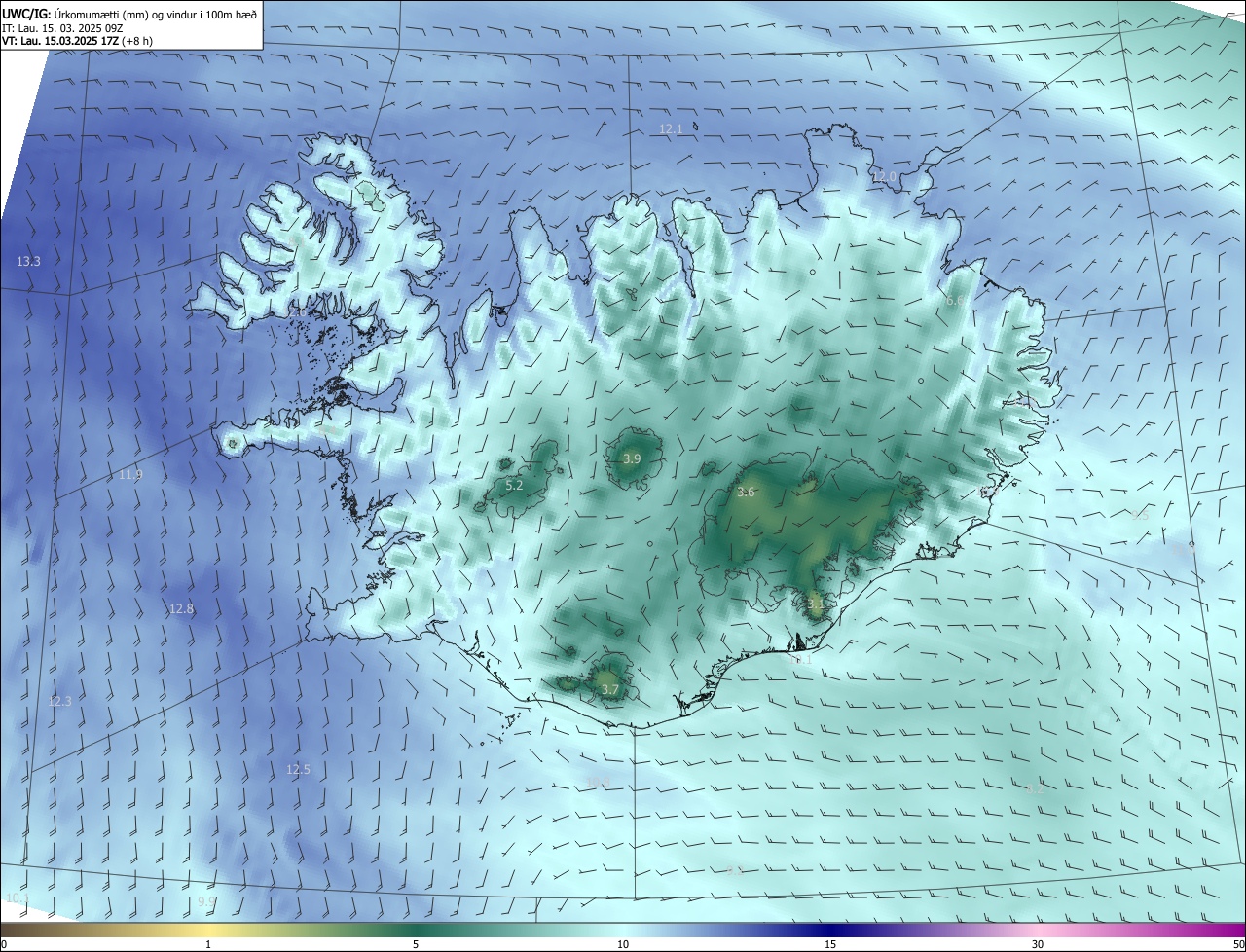Click the 6.6 value on the map
Screen dimensions: 1246x952
tap(955, 301)
